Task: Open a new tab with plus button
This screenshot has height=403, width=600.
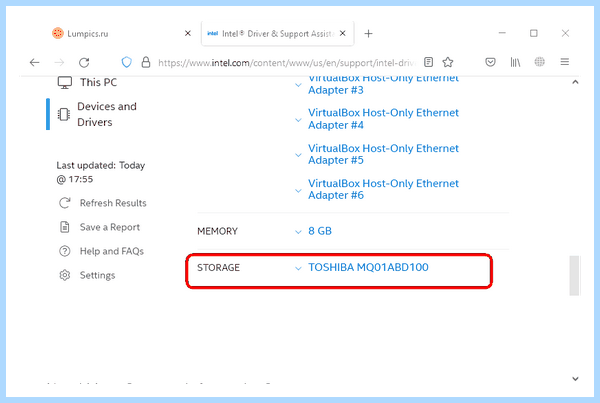Action: (x=368, y=34)
